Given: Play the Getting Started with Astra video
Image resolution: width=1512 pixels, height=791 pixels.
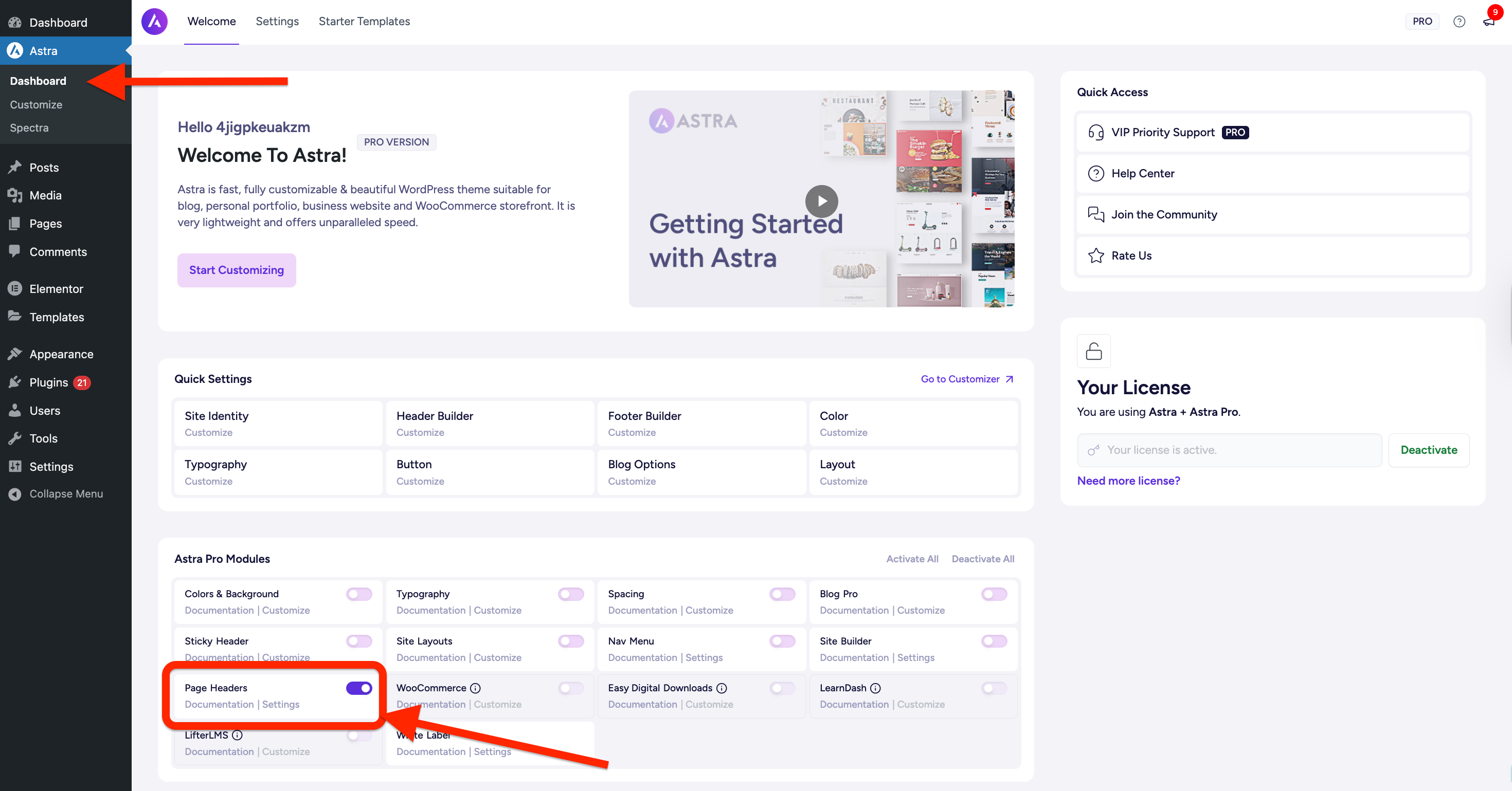Looking at the screenshot, I should pyautogui.click(x=821, y=201).
